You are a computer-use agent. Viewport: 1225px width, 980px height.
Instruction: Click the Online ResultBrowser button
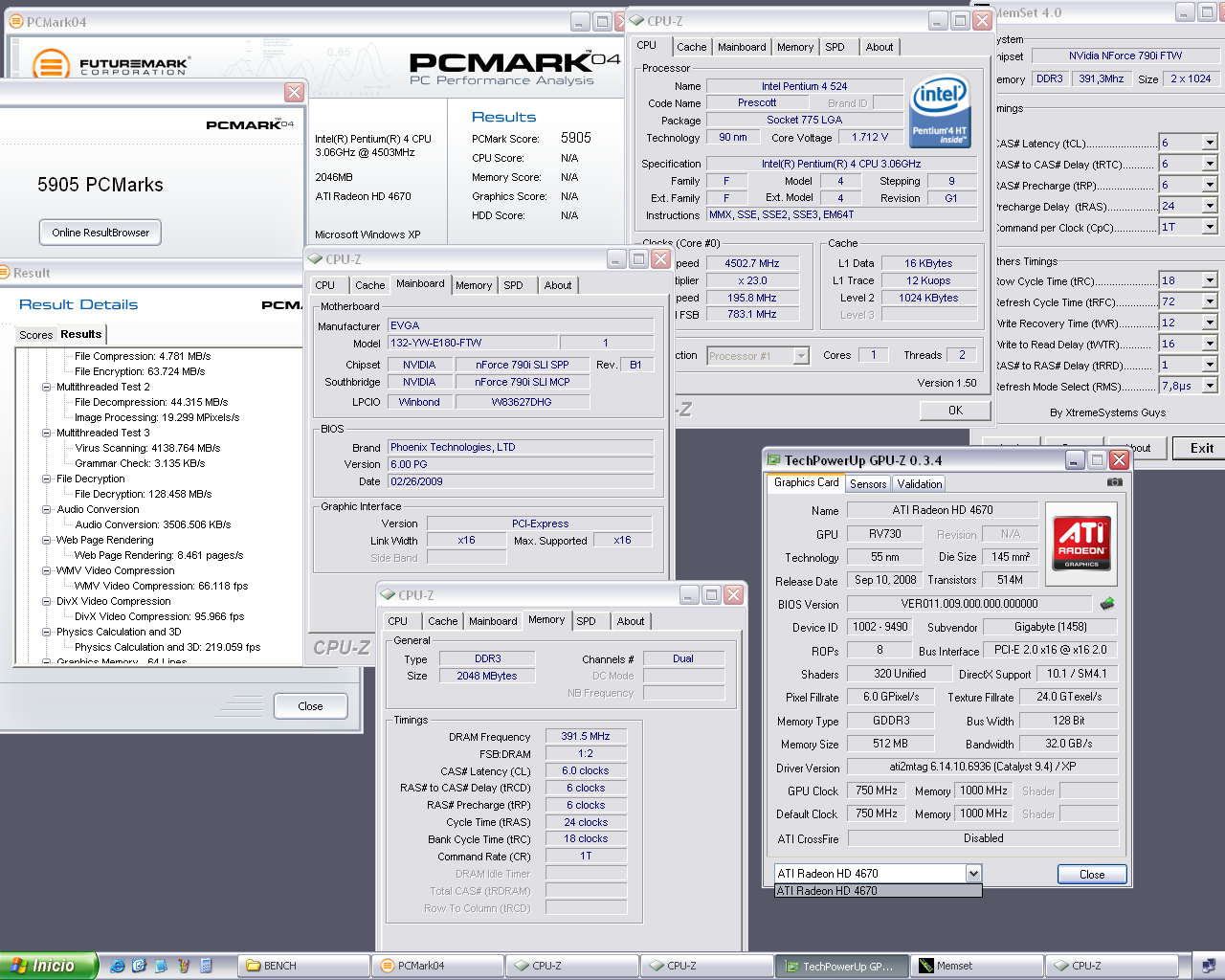pos(100,233)
